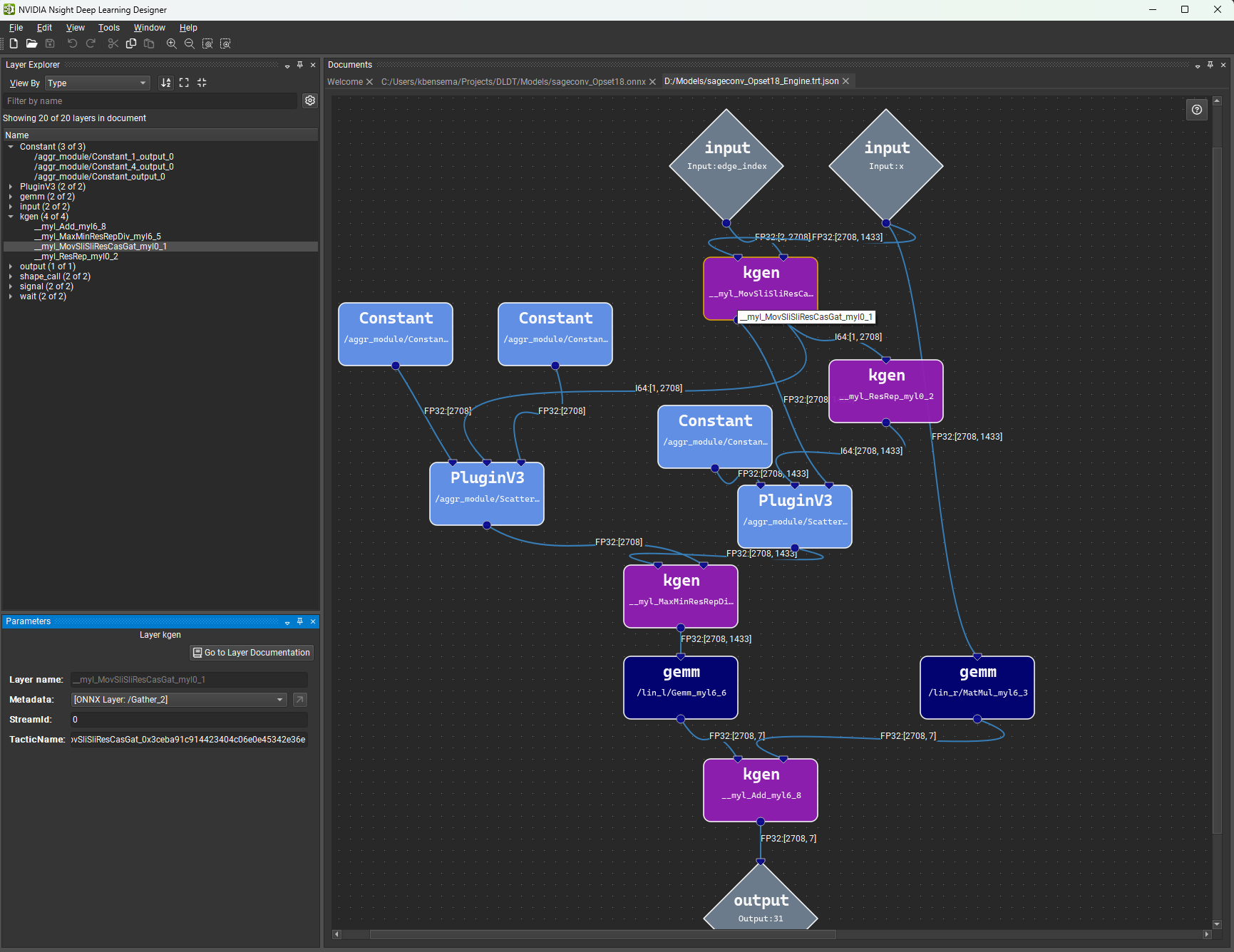This screenshot has height=952, width=1234.
Task: Pin the Parameters panel
Action: coord(300,621)
